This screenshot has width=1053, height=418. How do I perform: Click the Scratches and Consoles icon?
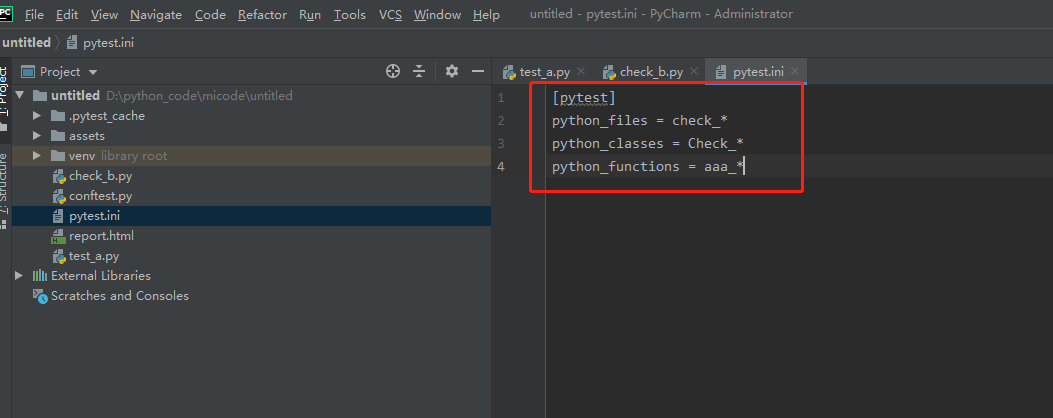40,296
